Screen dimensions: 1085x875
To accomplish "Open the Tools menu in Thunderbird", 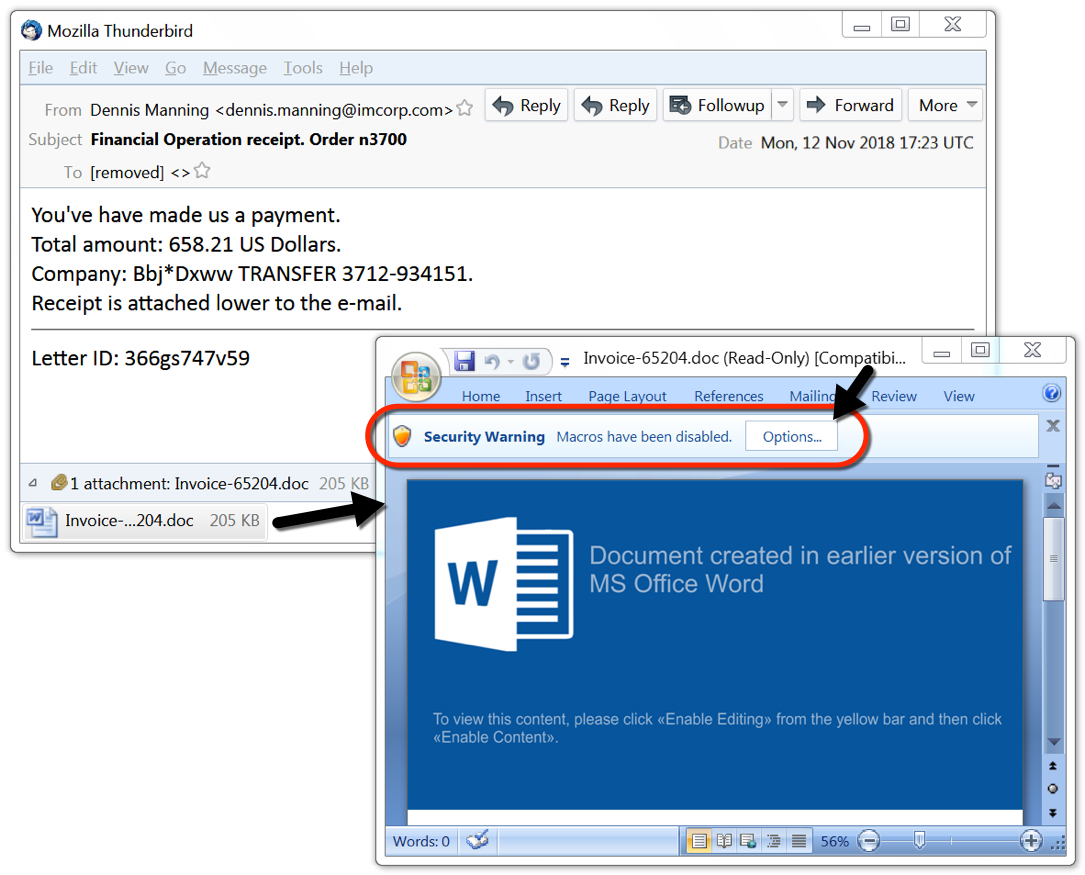I will 303,68.
